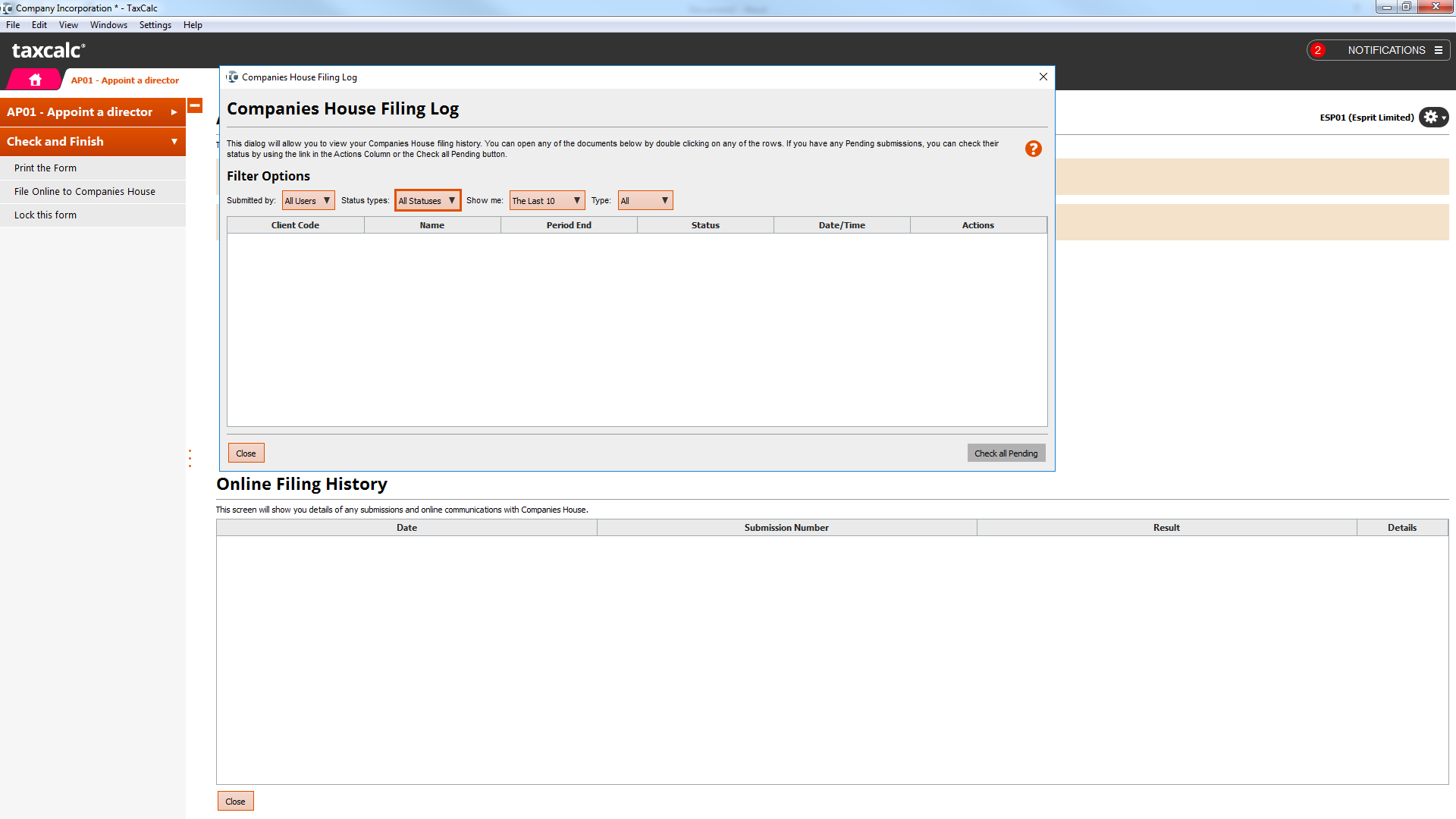Click the pink Home icon tab
Viewport: 1456px width, 819px height.
pyautogui.click(x=35, y=80)
